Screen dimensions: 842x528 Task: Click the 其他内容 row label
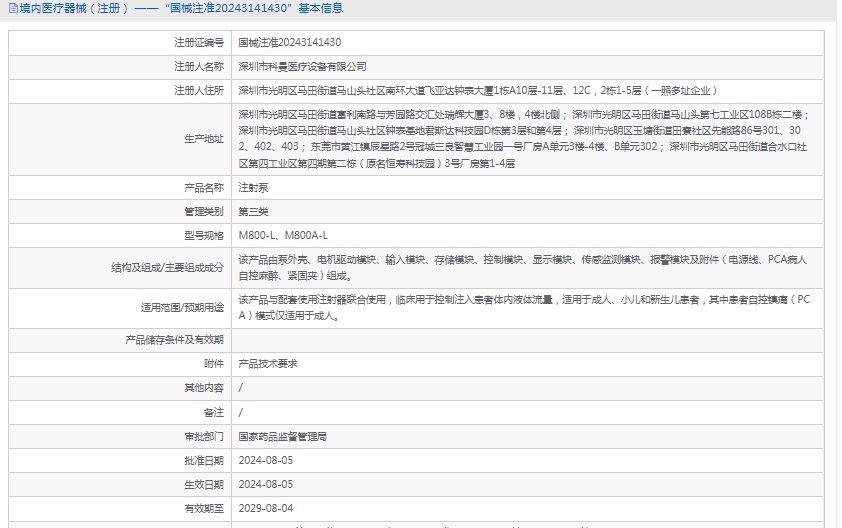coord(204,388)
